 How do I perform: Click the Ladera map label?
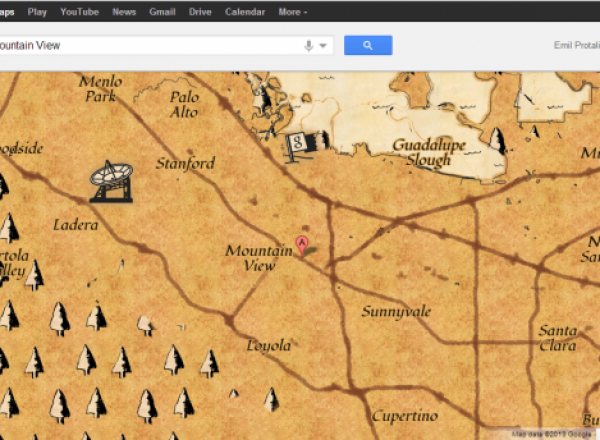tap(76, 225)
